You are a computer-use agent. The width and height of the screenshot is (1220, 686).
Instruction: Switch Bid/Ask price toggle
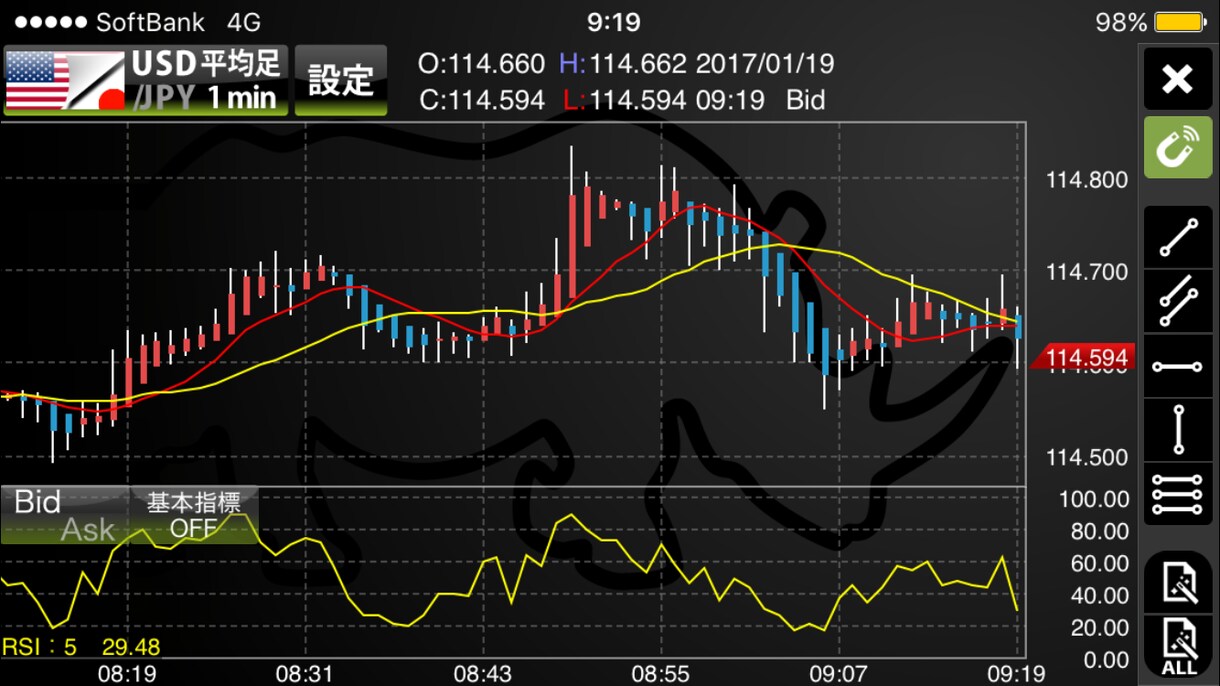click(x=64, y=516)
